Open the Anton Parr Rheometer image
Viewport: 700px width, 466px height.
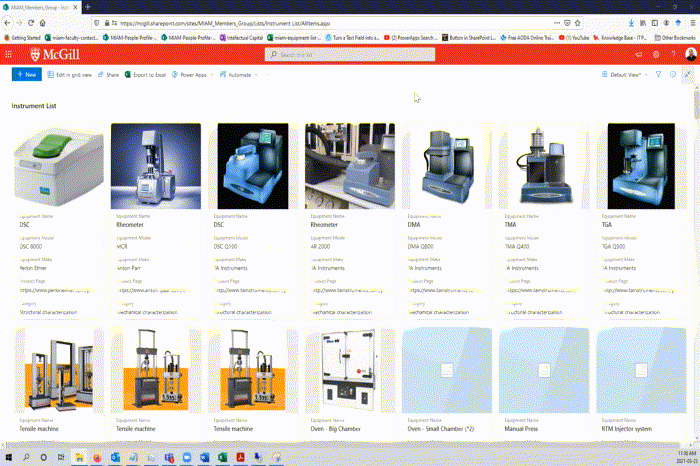click(156, 166)
